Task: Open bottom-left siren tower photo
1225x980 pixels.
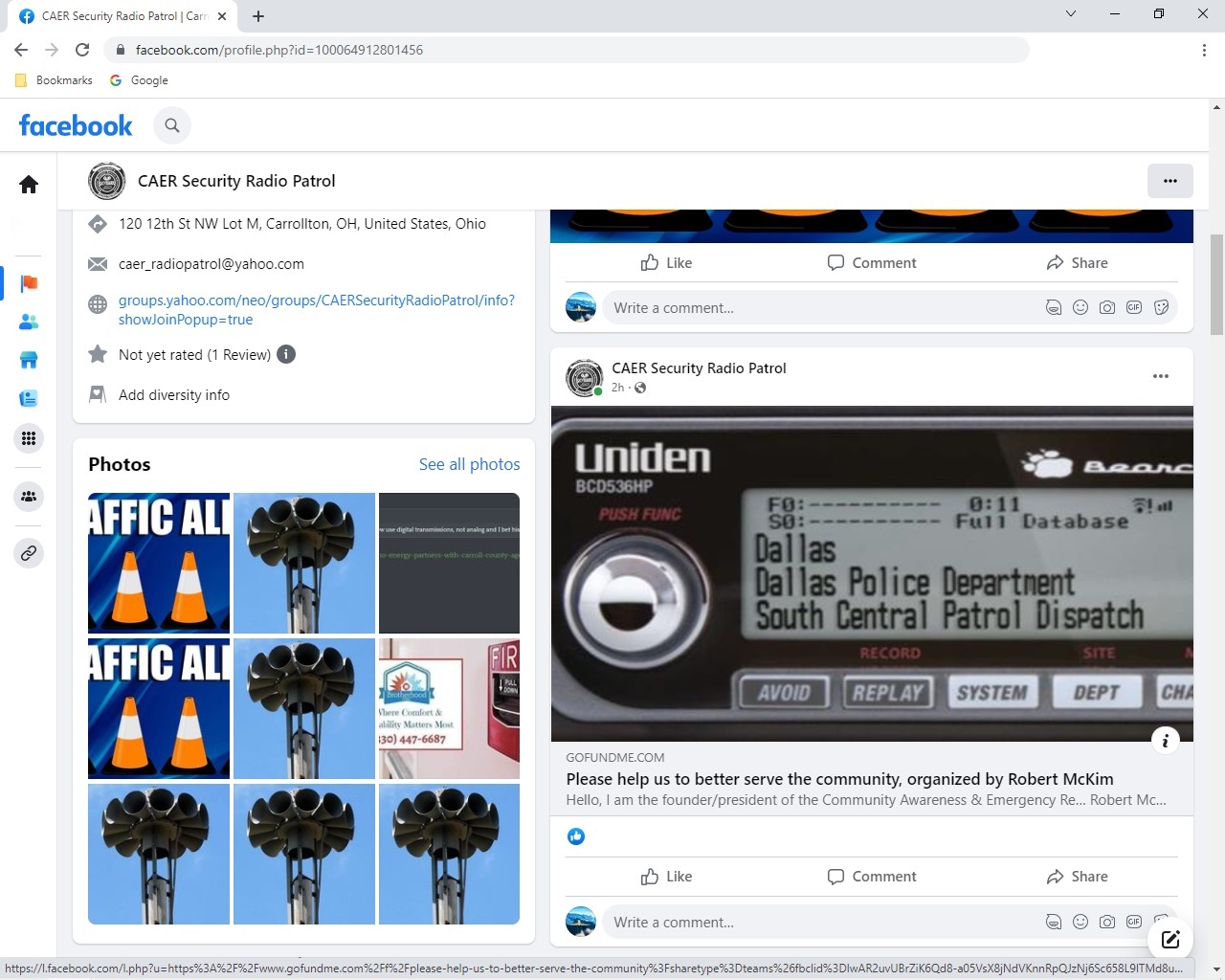Action: click(159, 854)
